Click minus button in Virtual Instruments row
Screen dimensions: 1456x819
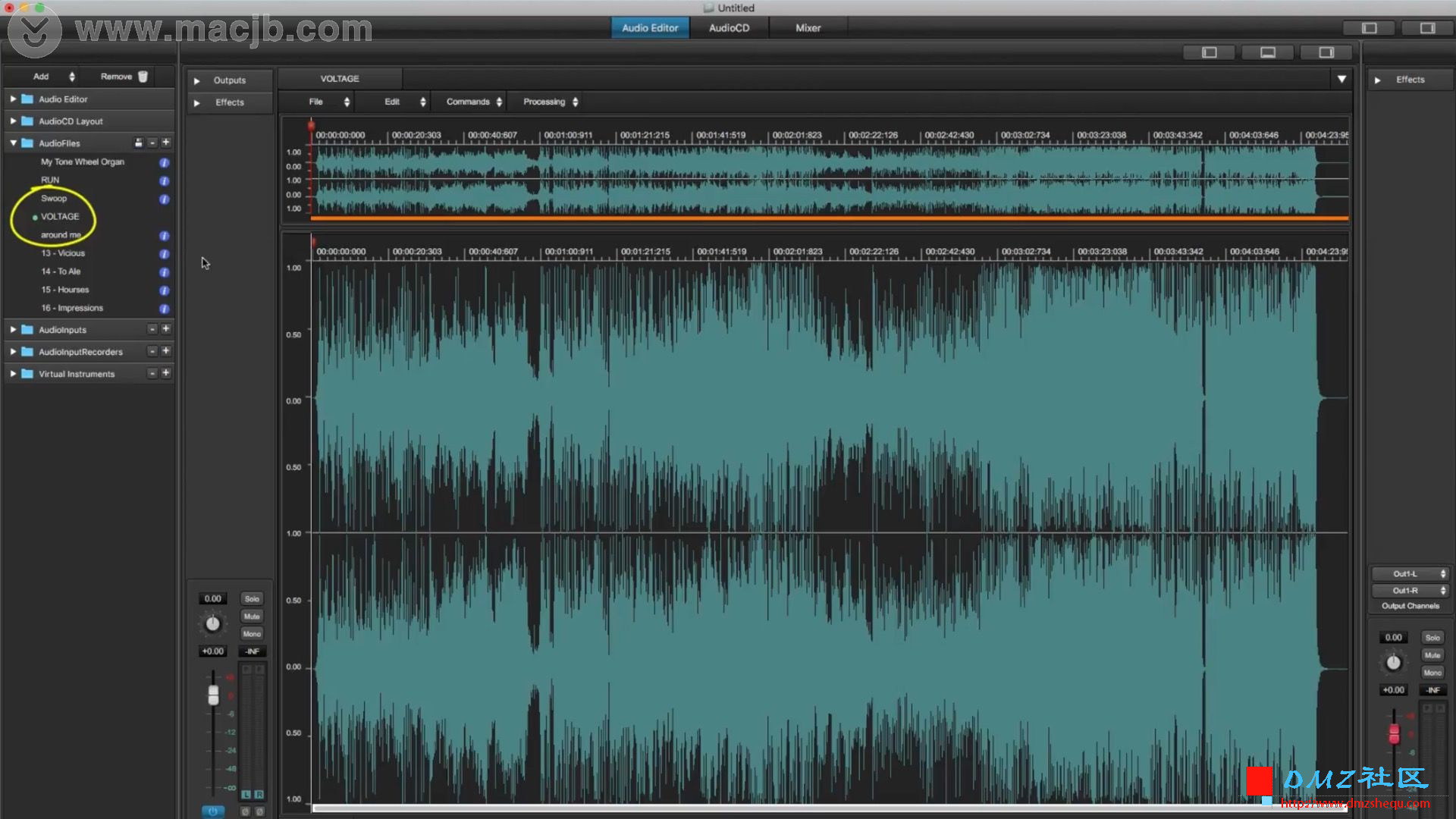click(x=152, y=373)
